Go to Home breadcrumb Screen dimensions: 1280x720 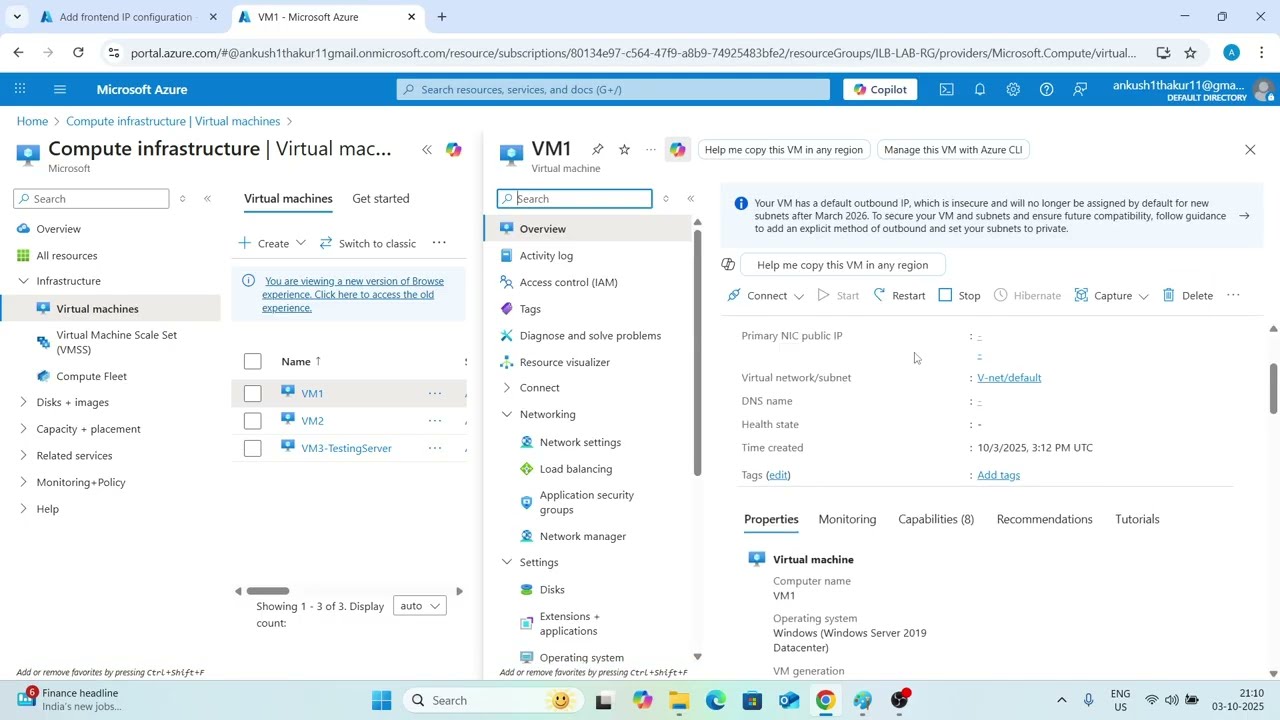(x=32, y=121)
